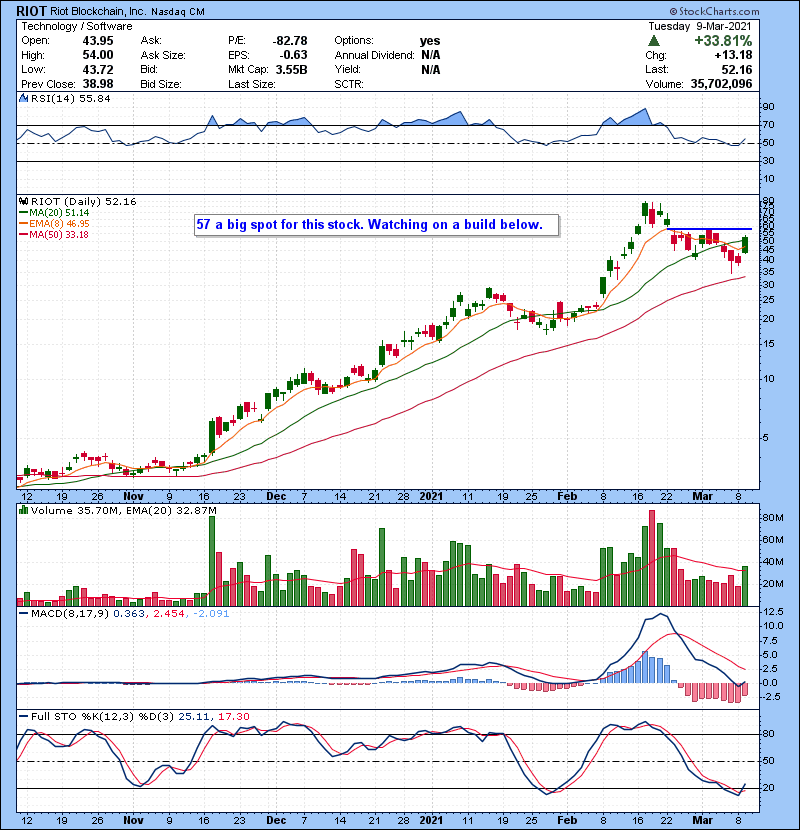This screenshot has height=830, width=800.
Task: Click the Chg +13.18 value
Action: tap(733, 55)
